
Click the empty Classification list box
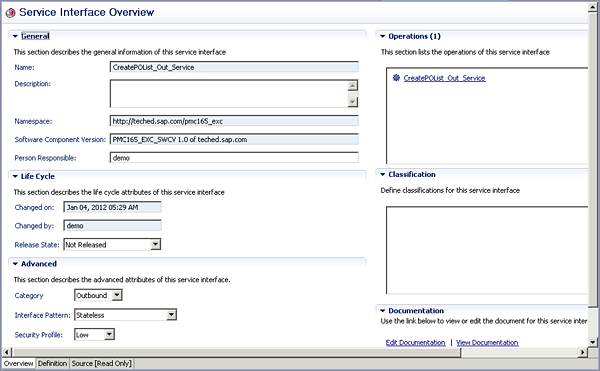(x=487, y=250)
